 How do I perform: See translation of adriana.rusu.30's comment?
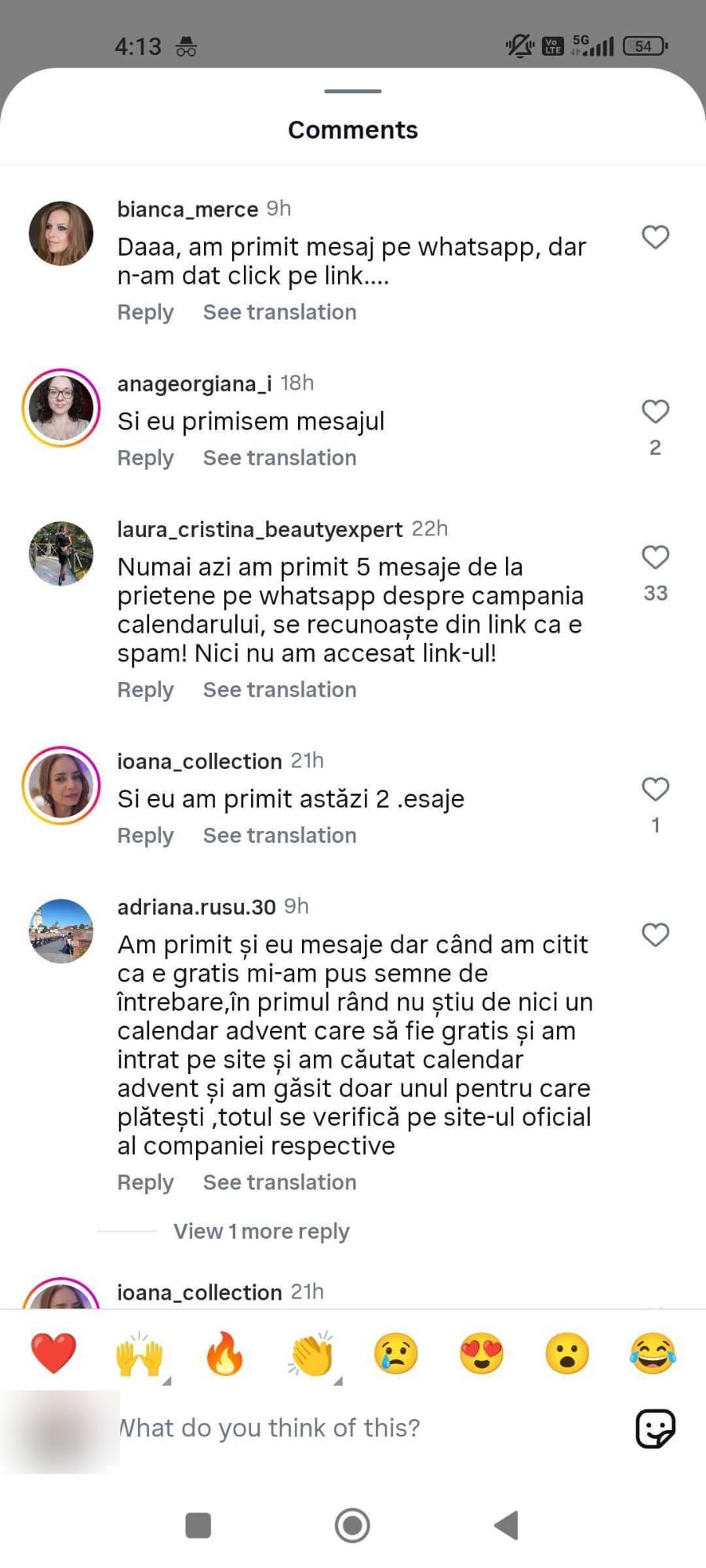279,1182
